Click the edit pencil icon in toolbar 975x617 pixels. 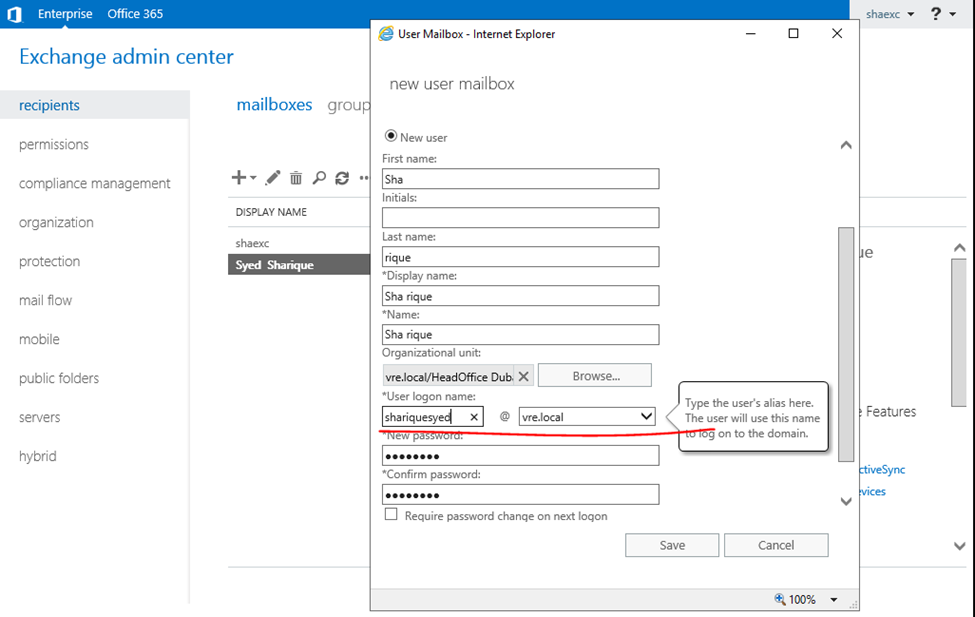[x=273, y=178]
